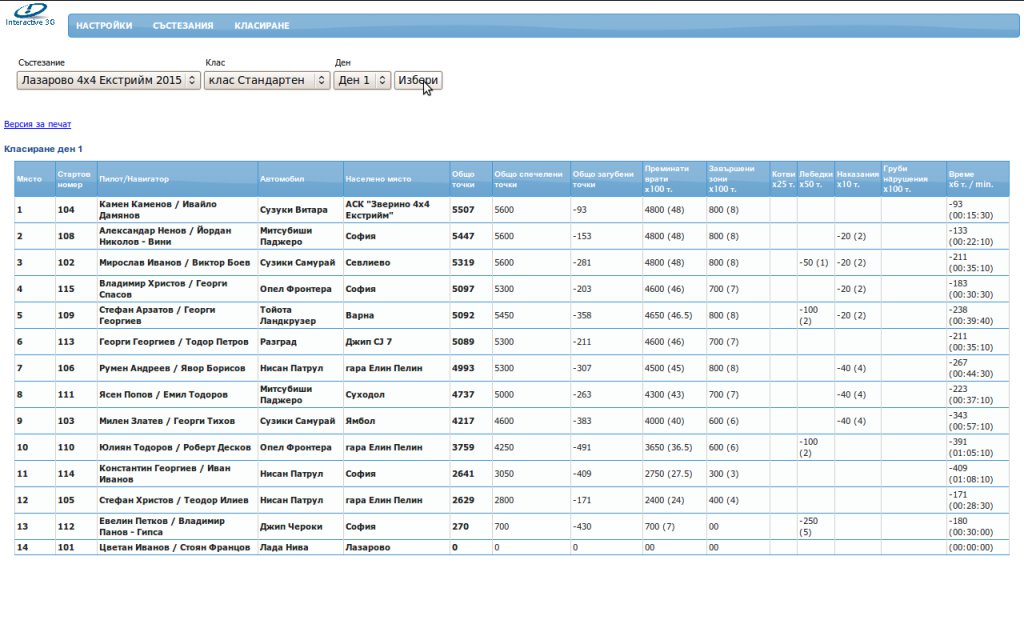Expand the Клас dropdown клас Стандартен
This screenshot has height=640, width=1024.
point(266,80)
